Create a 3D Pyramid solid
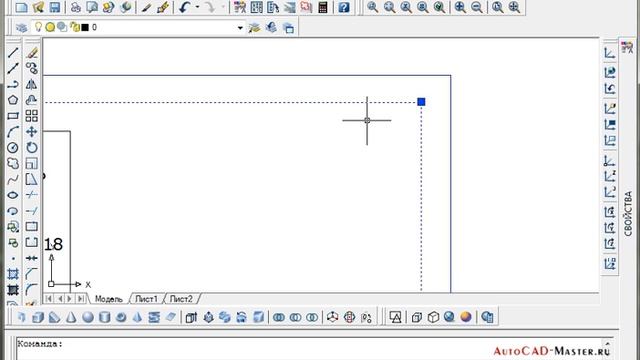The height and width of the screenshot is (360, 640). (138, 317)
